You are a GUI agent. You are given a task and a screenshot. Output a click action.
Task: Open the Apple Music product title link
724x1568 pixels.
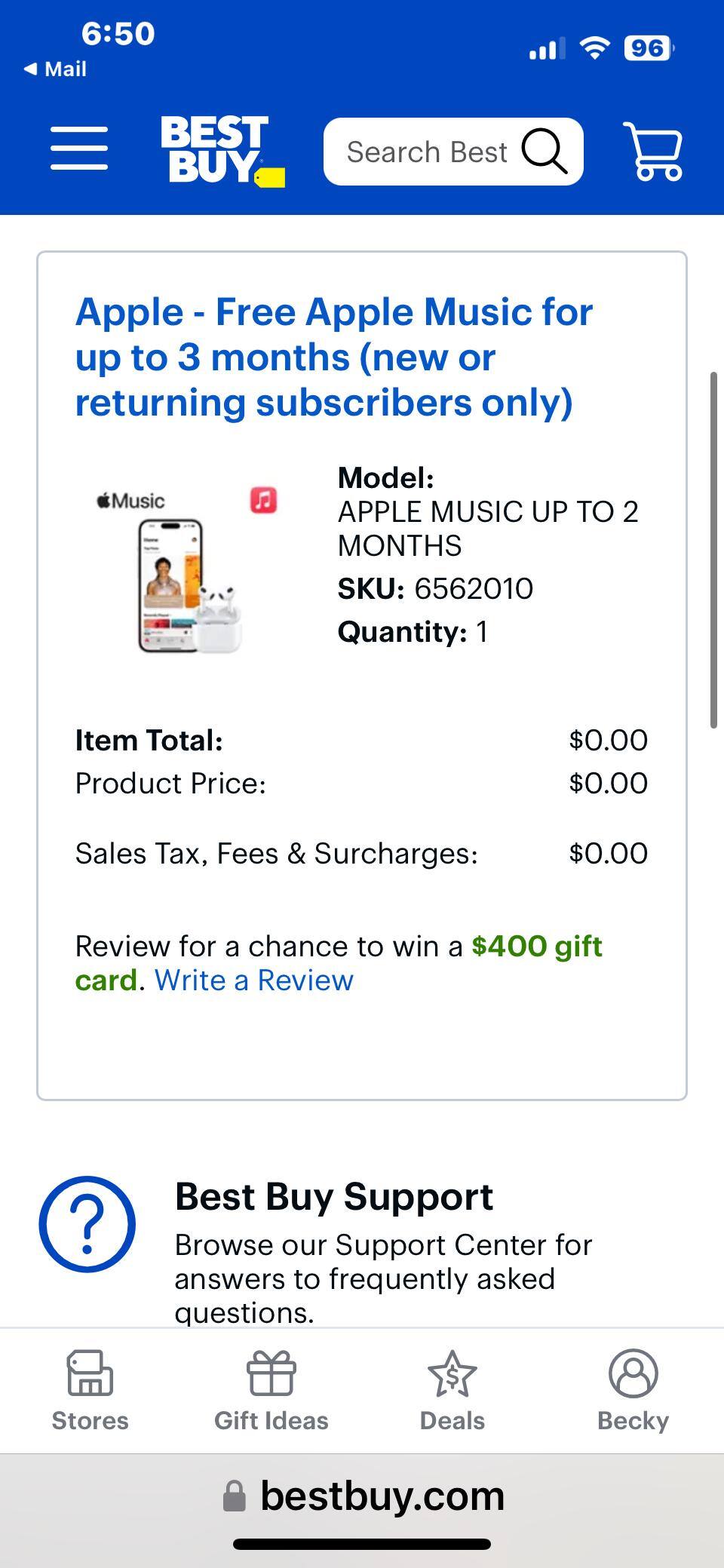[x=334, y=357]
